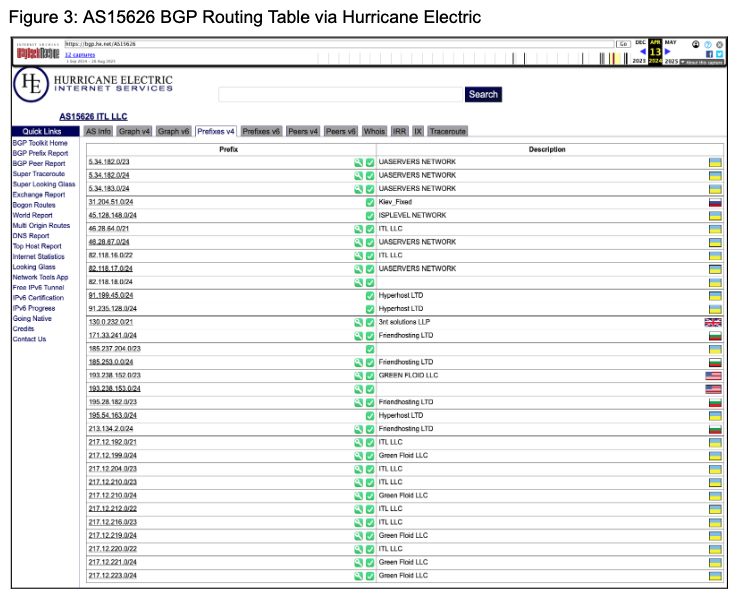Image resolution: width=739 pixels, height=597 pixels.
Task: Open the IRR tab
Action: 400,131
